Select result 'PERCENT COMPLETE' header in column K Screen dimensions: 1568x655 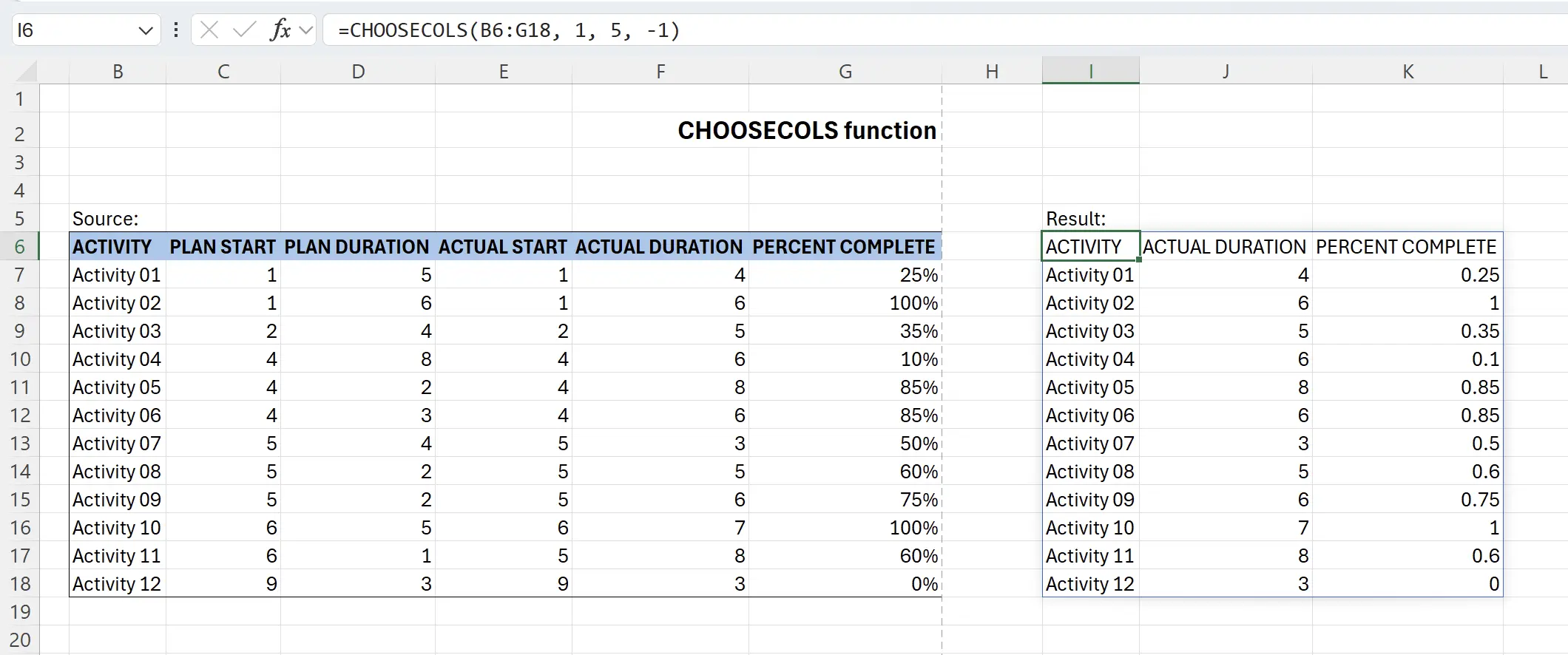[1408, 247]
